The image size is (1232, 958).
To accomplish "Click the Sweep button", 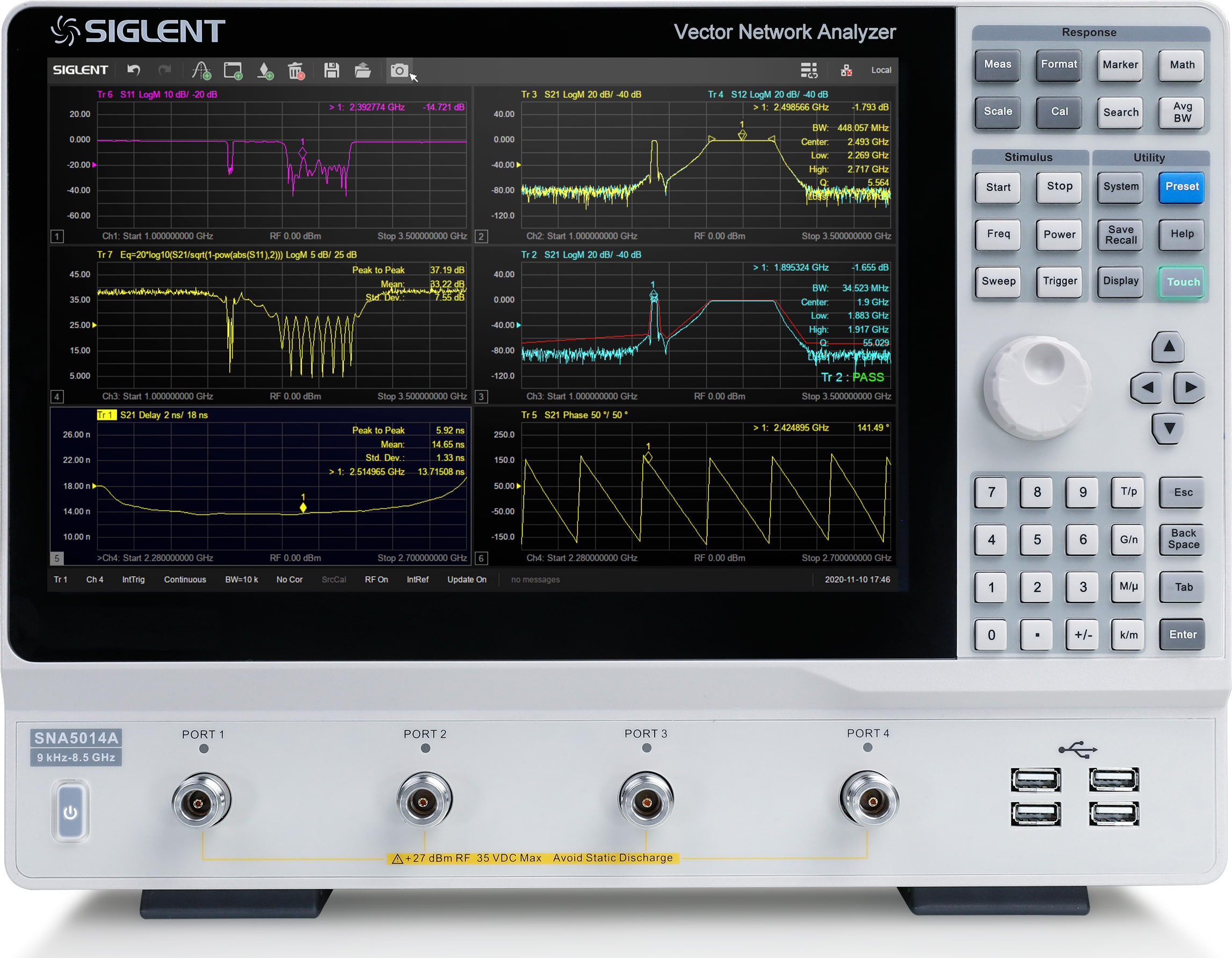I will coord(997,281).
